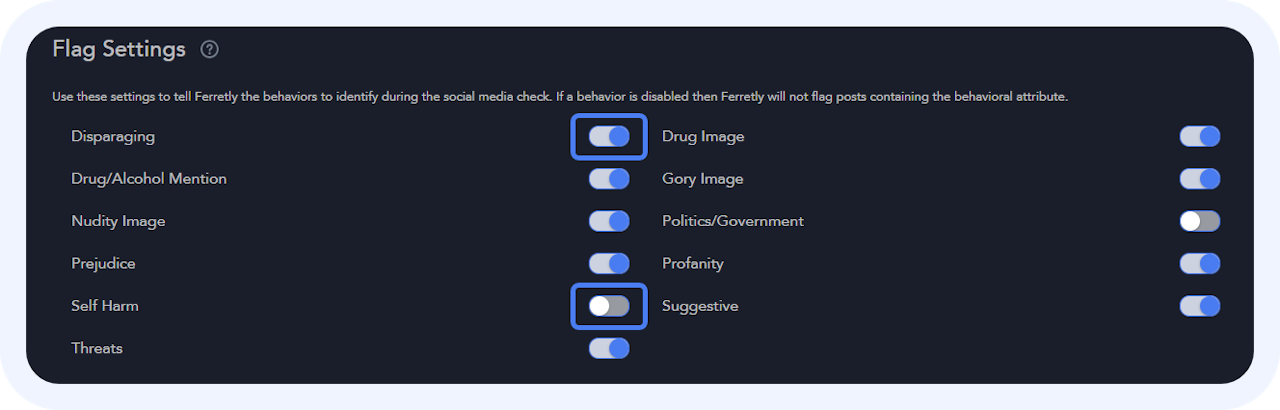
Task: Click the settings description paragraph
Action: tap(560, 97)
